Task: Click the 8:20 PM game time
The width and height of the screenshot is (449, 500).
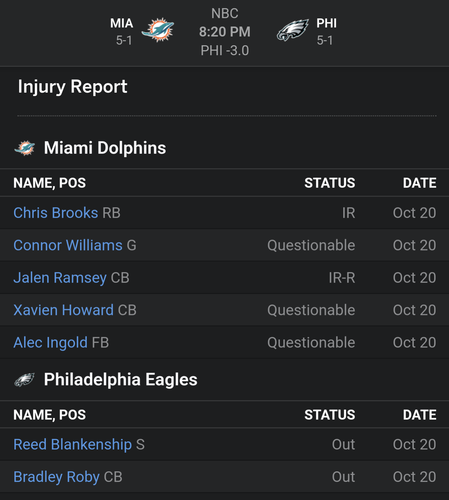Action: coord(225,32)
